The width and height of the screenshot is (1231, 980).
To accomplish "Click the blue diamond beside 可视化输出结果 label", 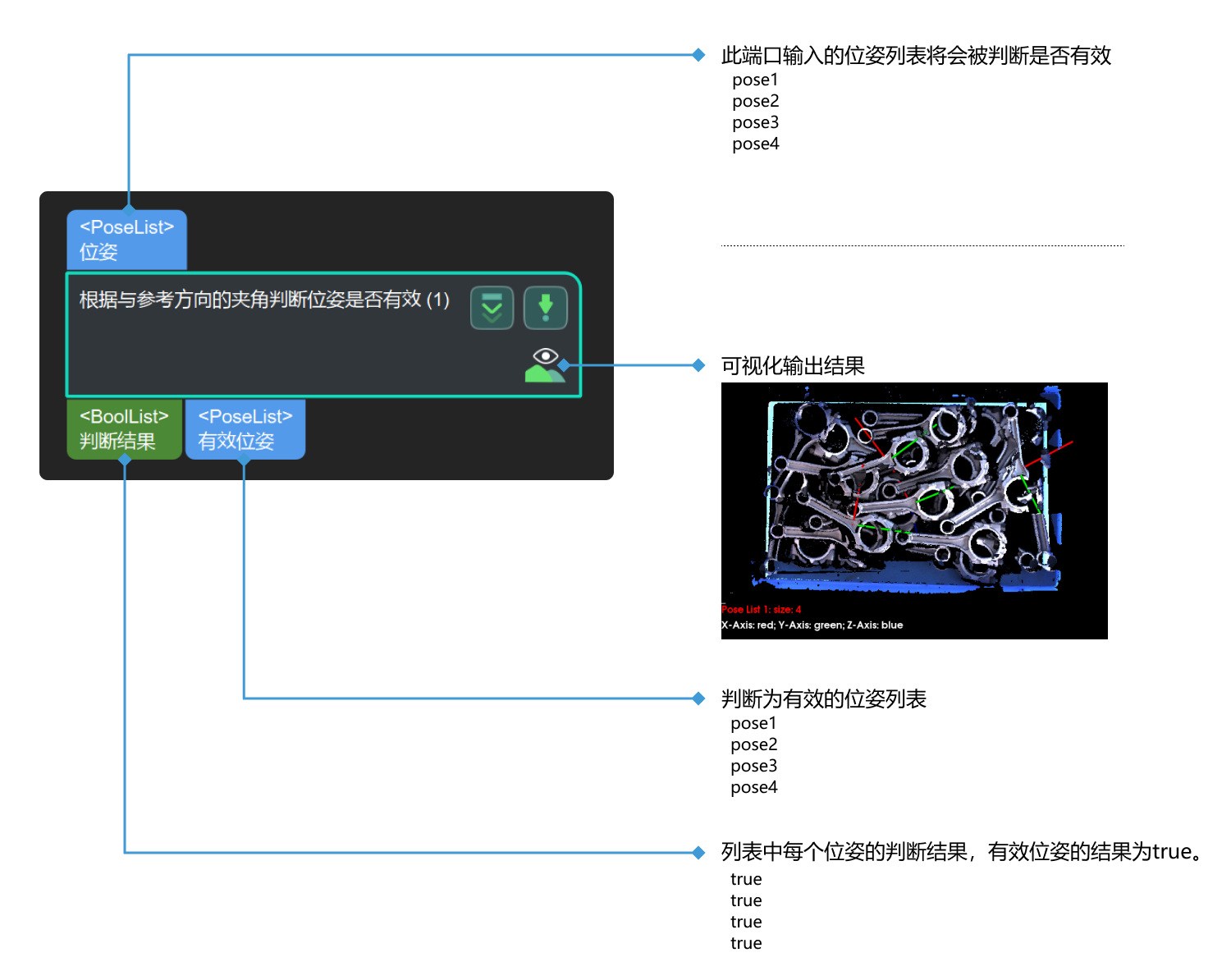I will [x=698, y=366].
